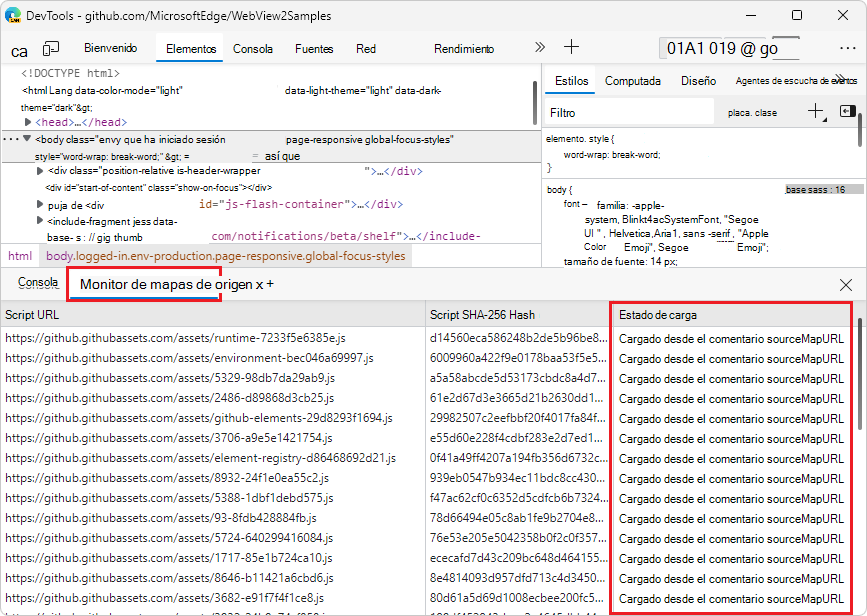
Task: Open more tabs chevron in main toolbar
Action: point(540,48)
